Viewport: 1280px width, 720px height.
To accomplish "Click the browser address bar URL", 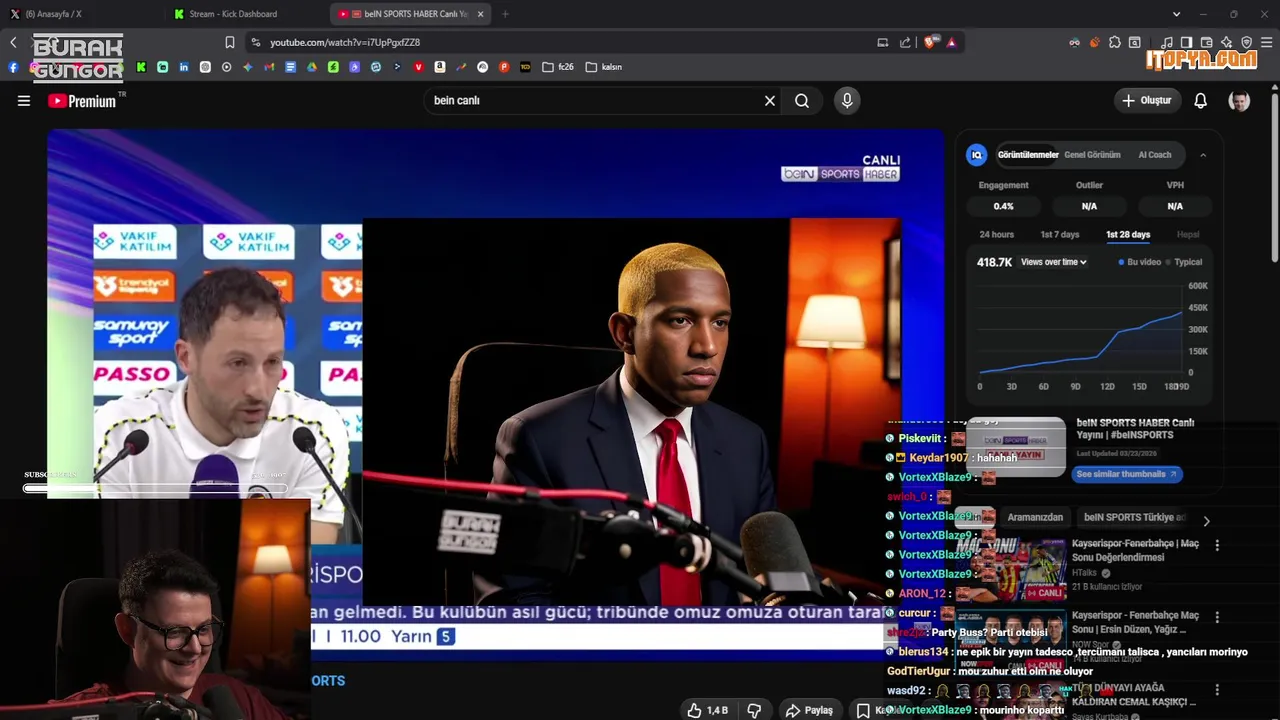I will (345, 42).
